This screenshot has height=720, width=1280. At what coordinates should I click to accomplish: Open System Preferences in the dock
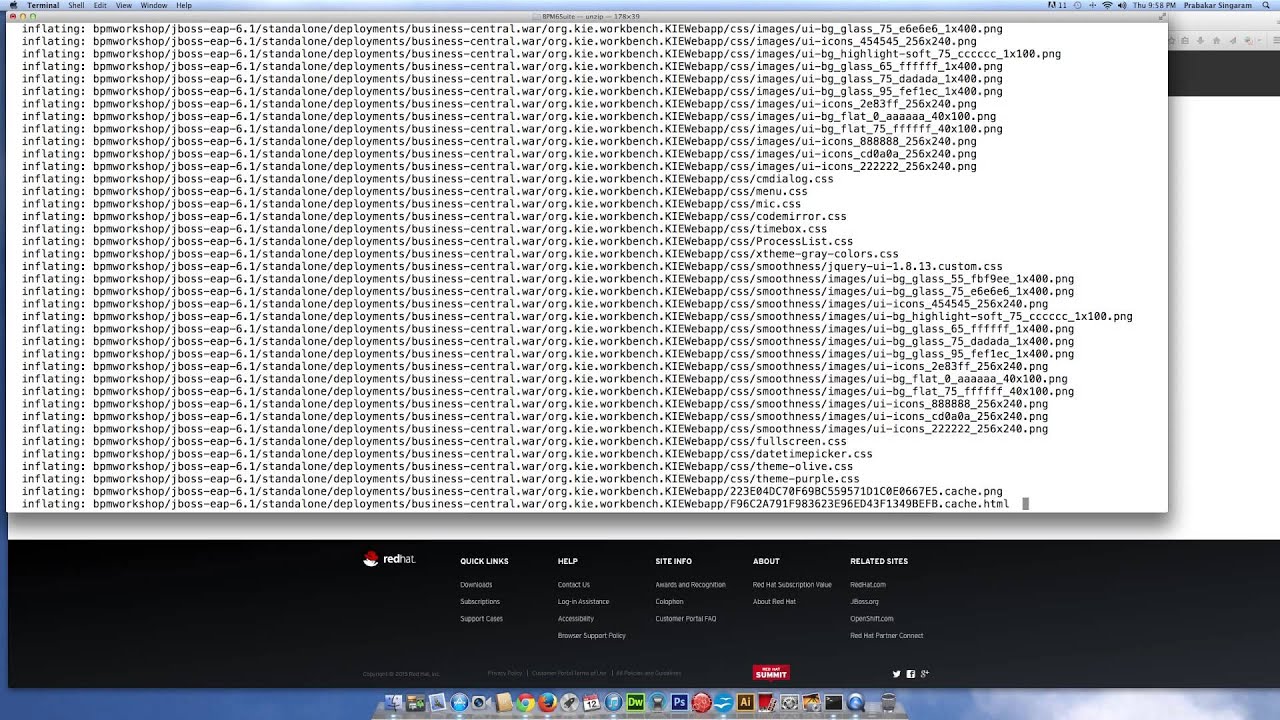789,703
